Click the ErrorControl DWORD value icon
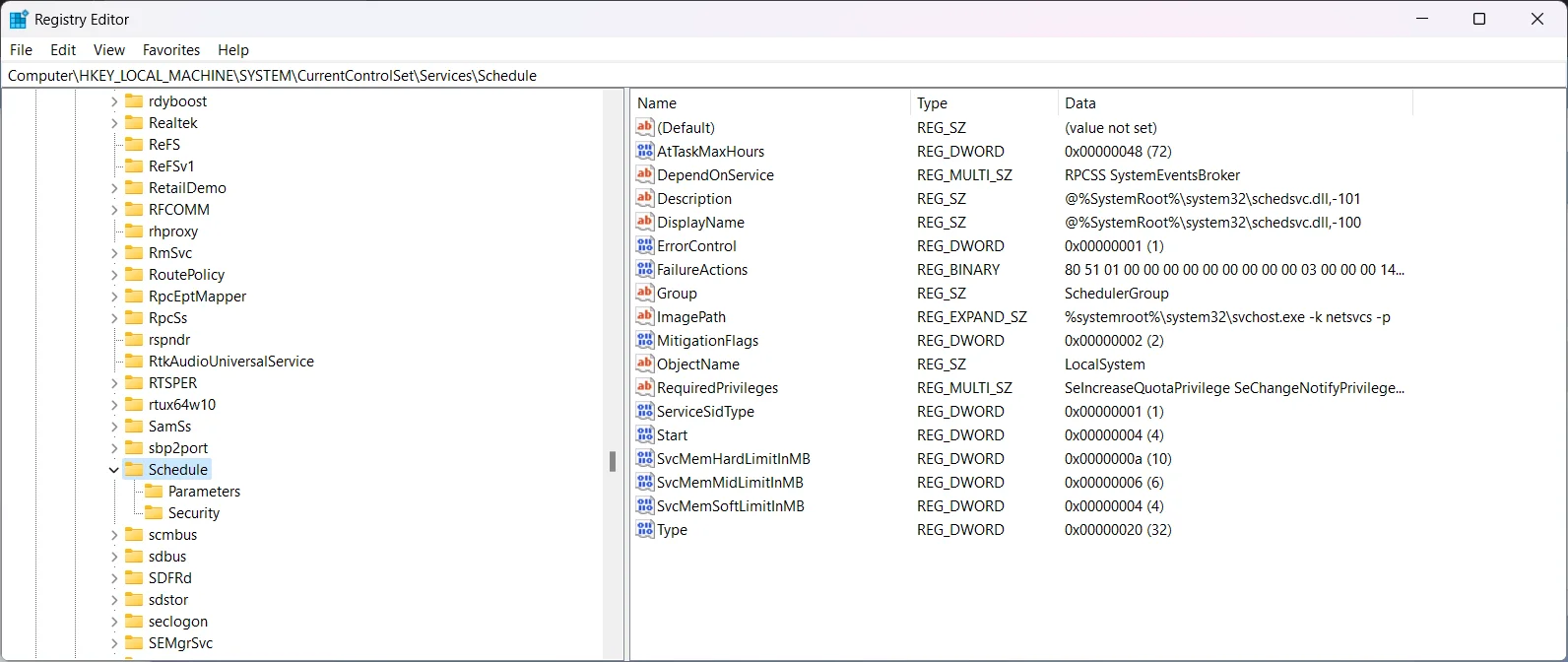The image size is (1568, 662). click(x=645, y=245)
